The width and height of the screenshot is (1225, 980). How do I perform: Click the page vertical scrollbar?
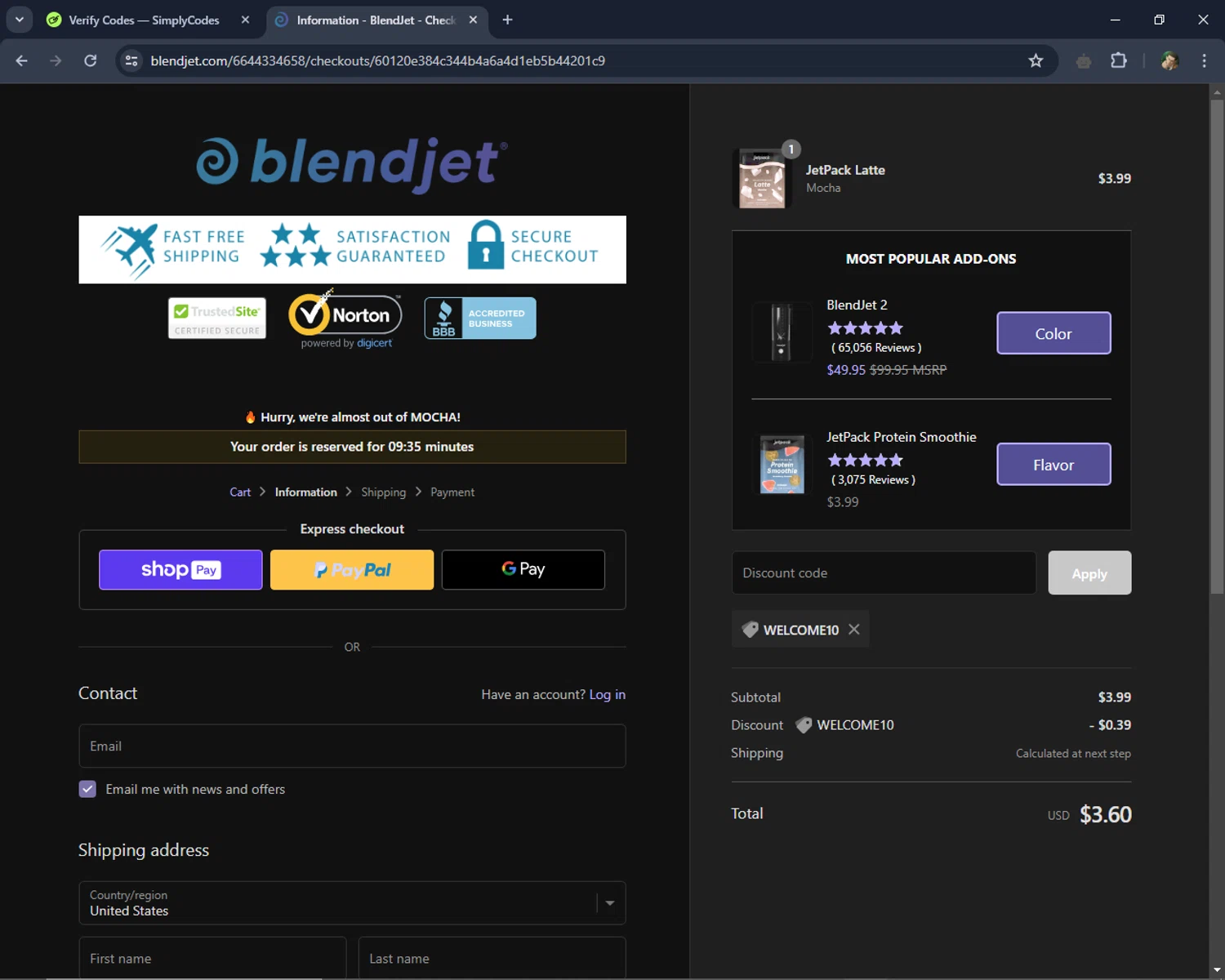coord(1217,346)
